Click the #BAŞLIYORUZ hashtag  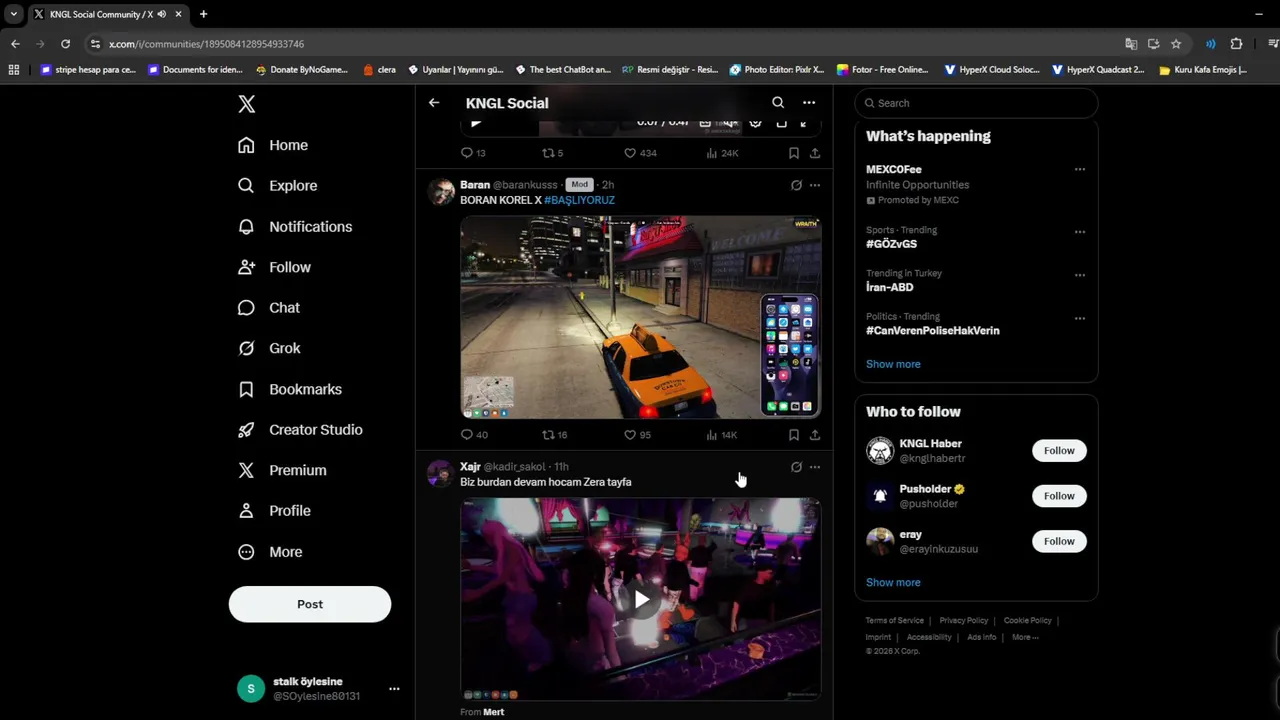tap(579, 200)
